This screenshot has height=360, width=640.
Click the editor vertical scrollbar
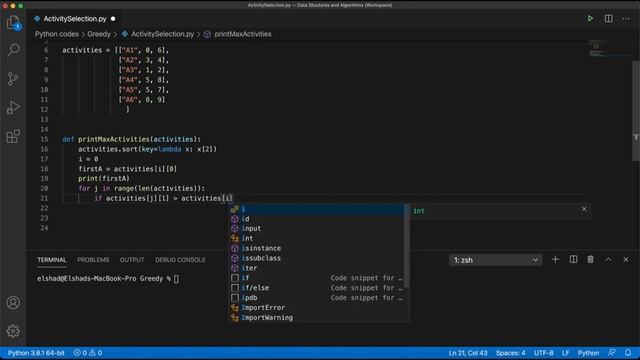(x=636, y=110)
